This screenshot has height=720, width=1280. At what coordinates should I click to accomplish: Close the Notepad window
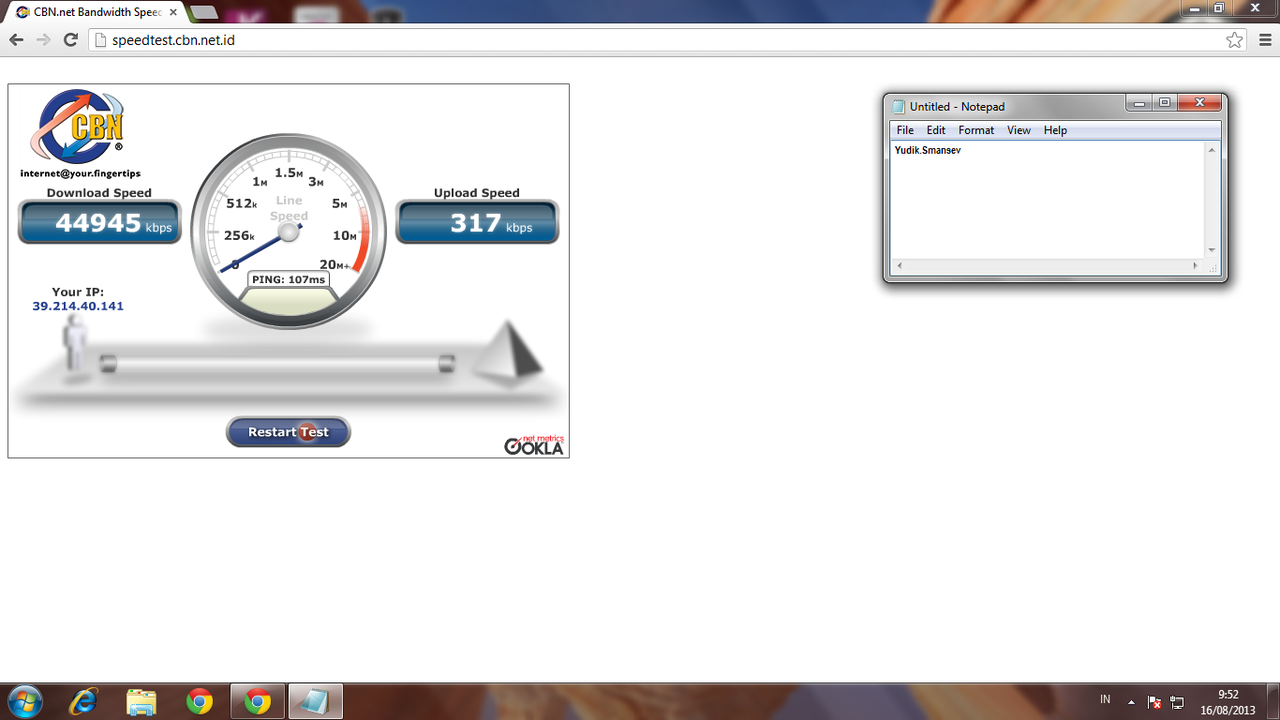coord(1199,102)
